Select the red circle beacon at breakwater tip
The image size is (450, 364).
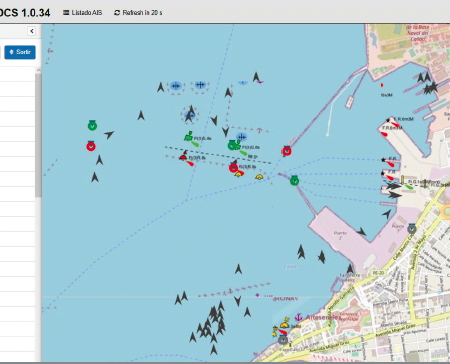(x=287, y=151)
